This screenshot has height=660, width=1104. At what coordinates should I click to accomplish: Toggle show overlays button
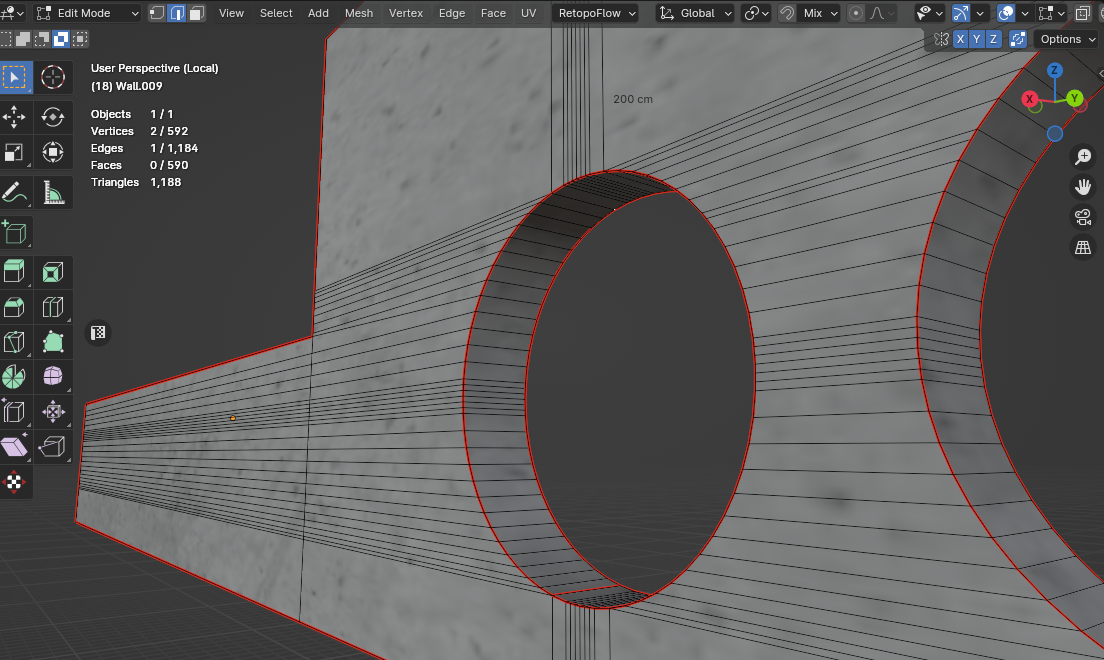click(1006, 13)
